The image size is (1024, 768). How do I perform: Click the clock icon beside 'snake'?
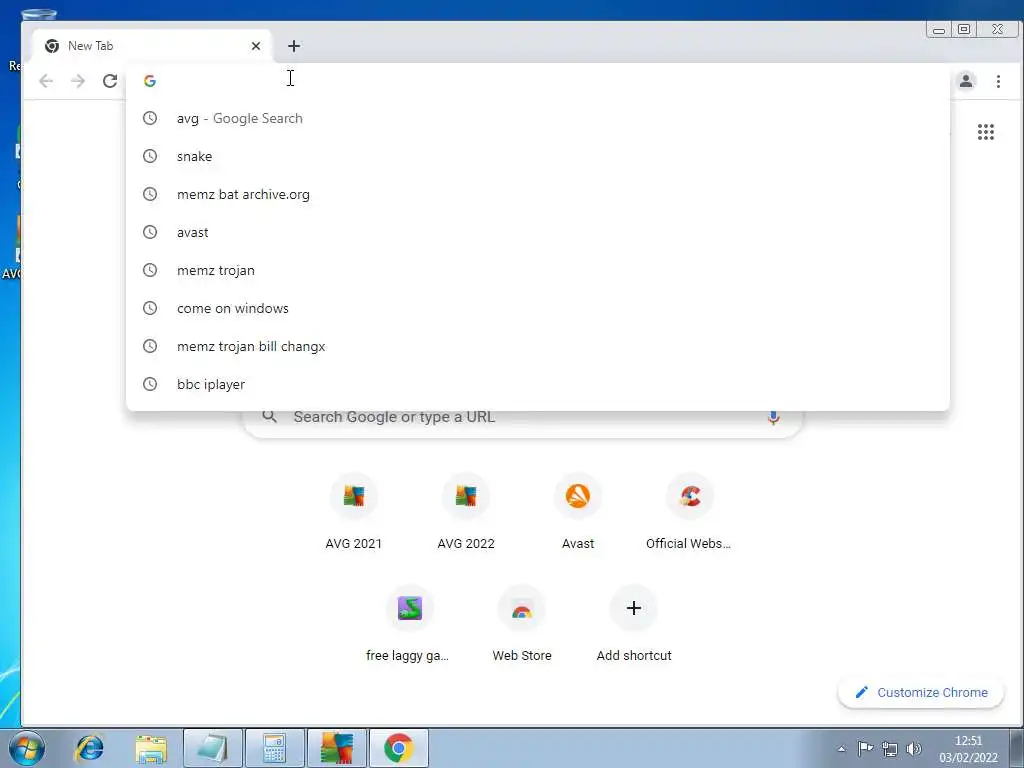tap(150, 156)
